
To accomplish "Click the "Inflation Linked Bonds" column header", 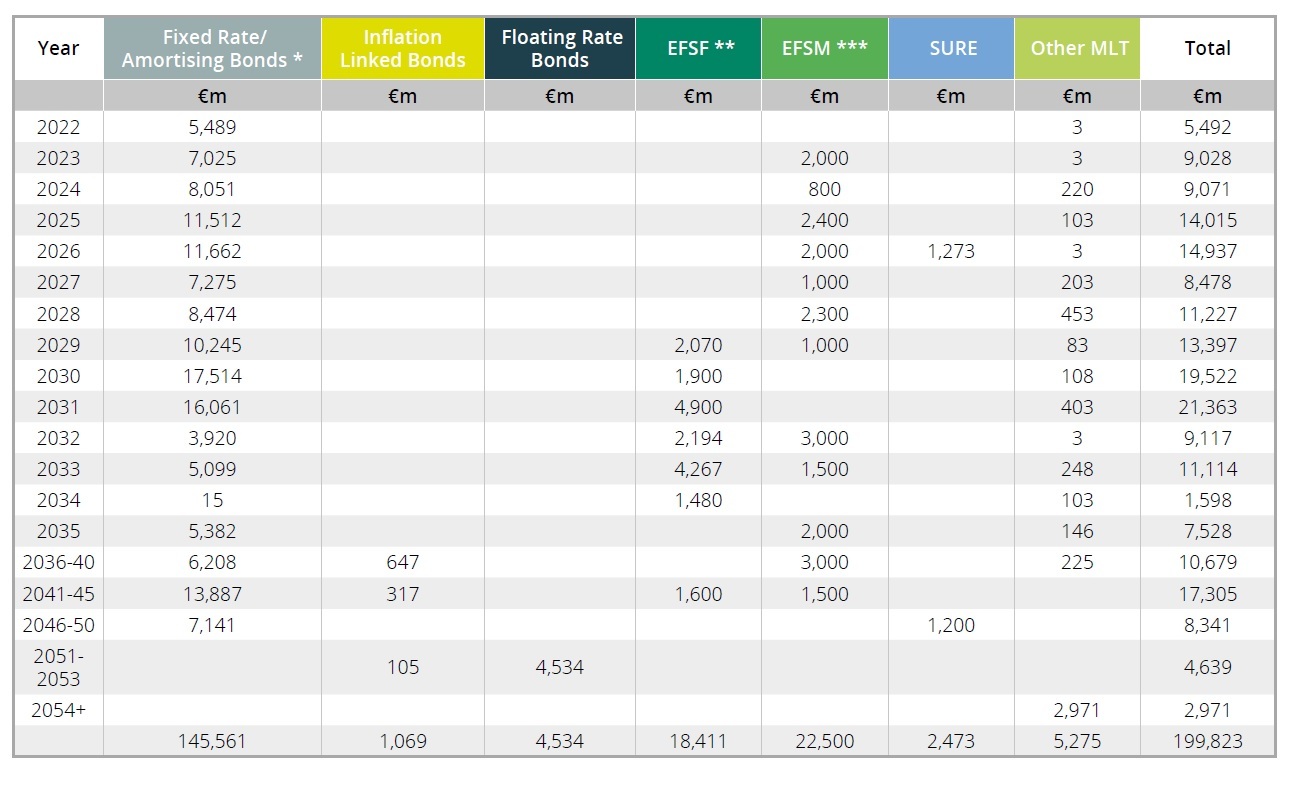I will click(402, 48).
